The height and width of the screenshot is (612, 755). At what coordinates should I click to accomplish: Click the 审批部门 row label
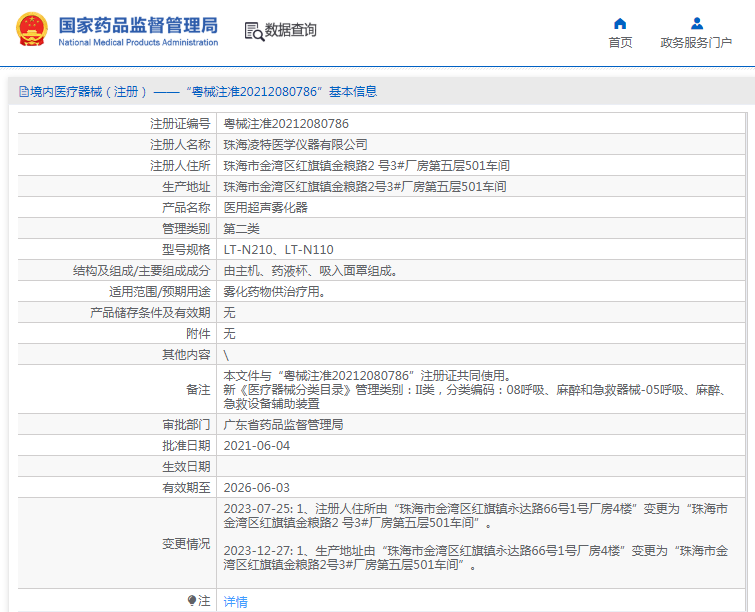(186, 425)
